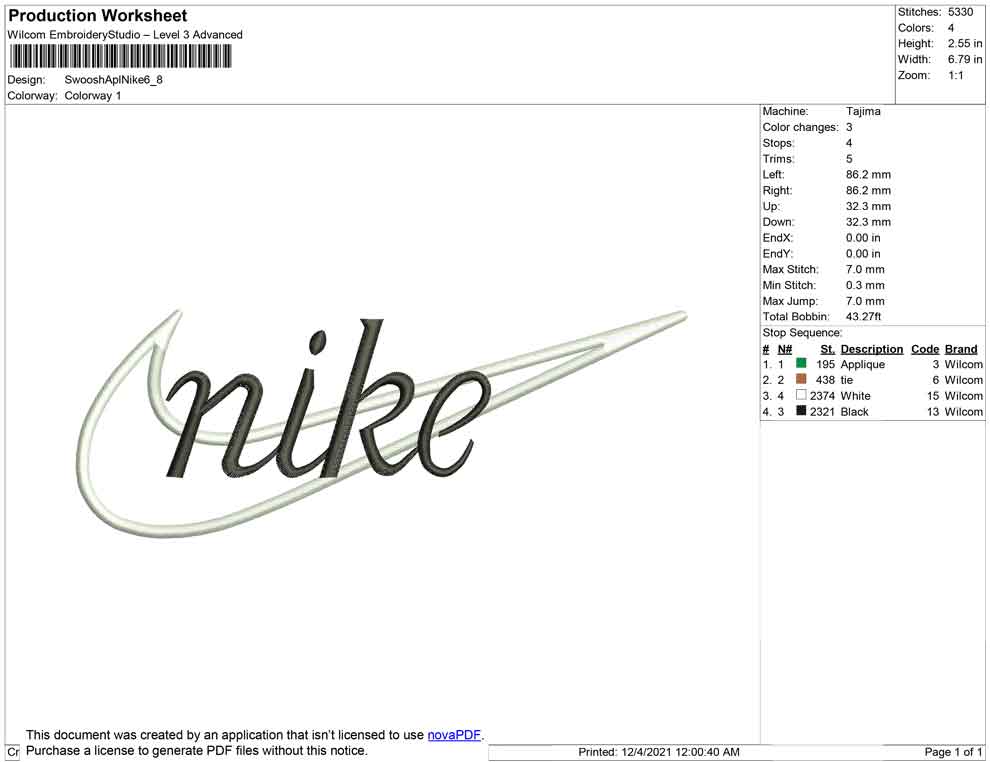
Task: Click the Colorway 1 value
Action: (93, 96)
